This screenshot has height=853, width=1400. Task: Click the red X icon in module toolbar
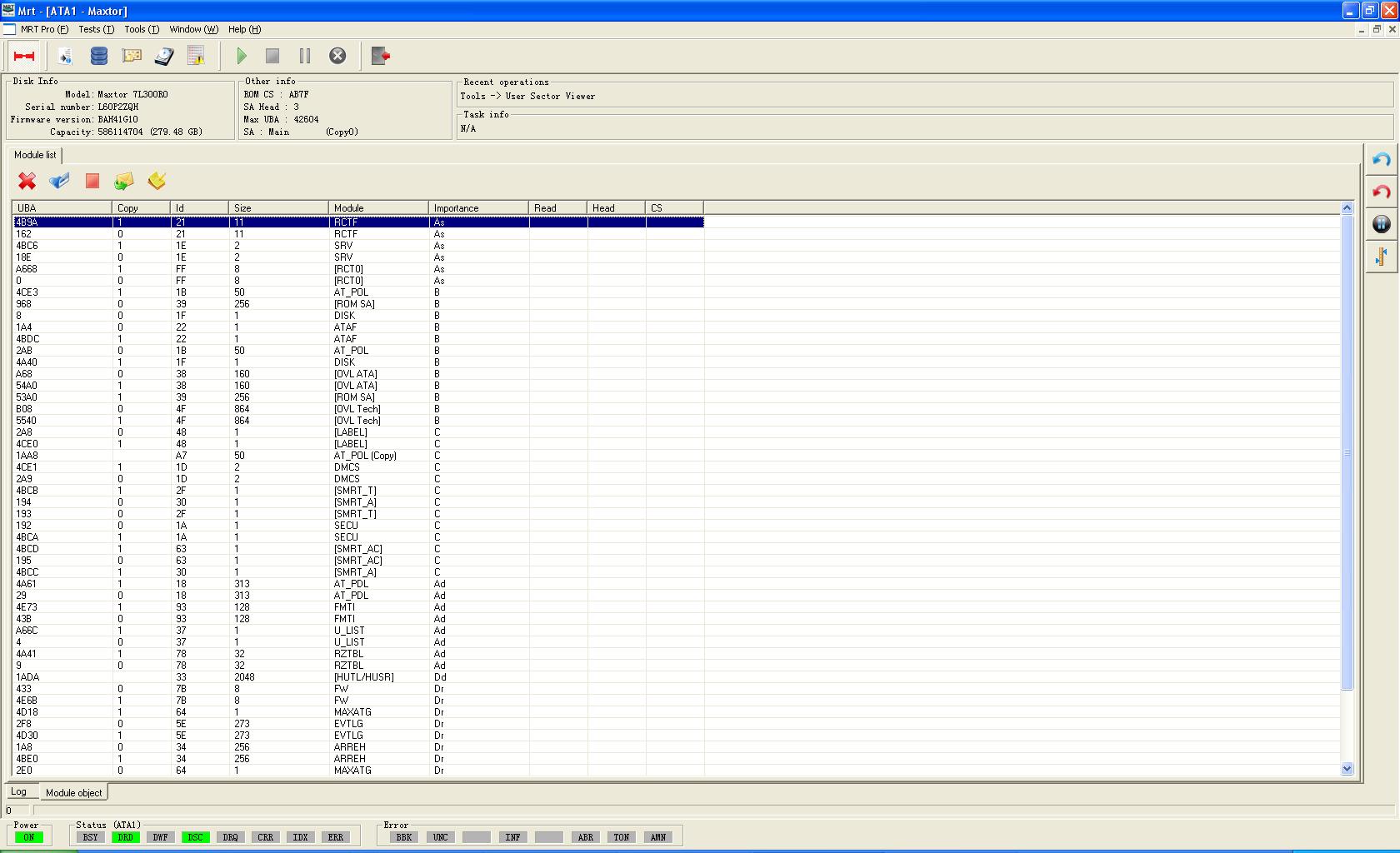tap(27, 181)
